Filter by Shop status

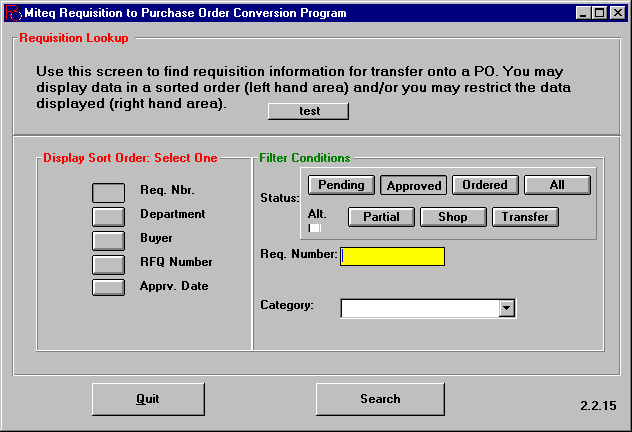[x=453, y=216]
